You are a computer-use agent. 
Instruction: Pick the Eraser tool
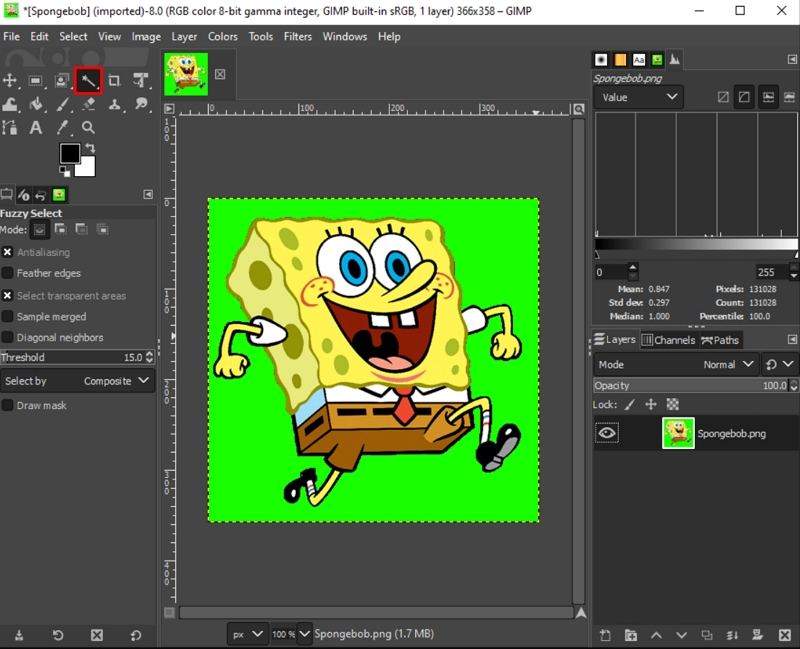87,104
